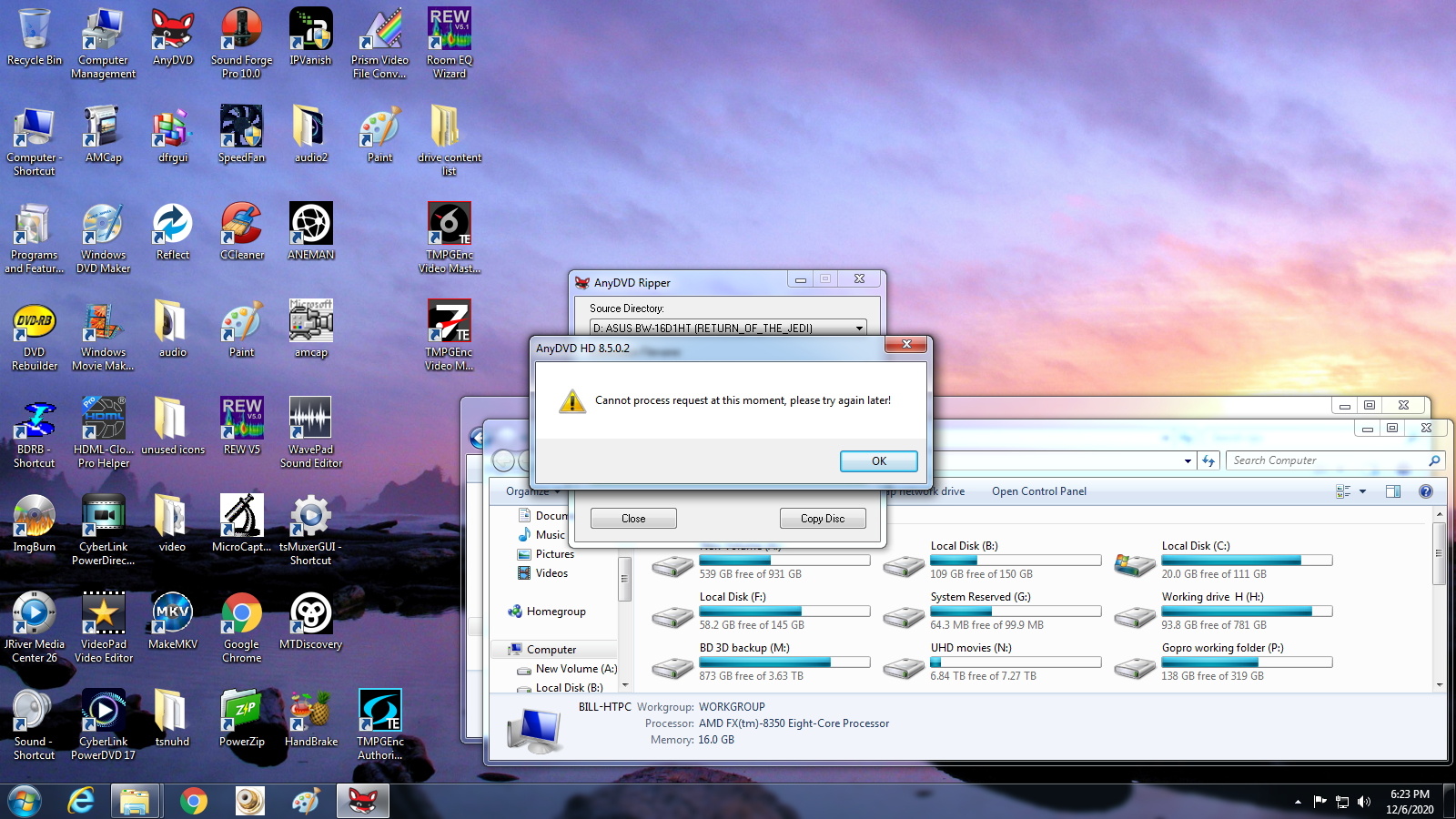Select Working drive H (H:)

pos(1224,611)
